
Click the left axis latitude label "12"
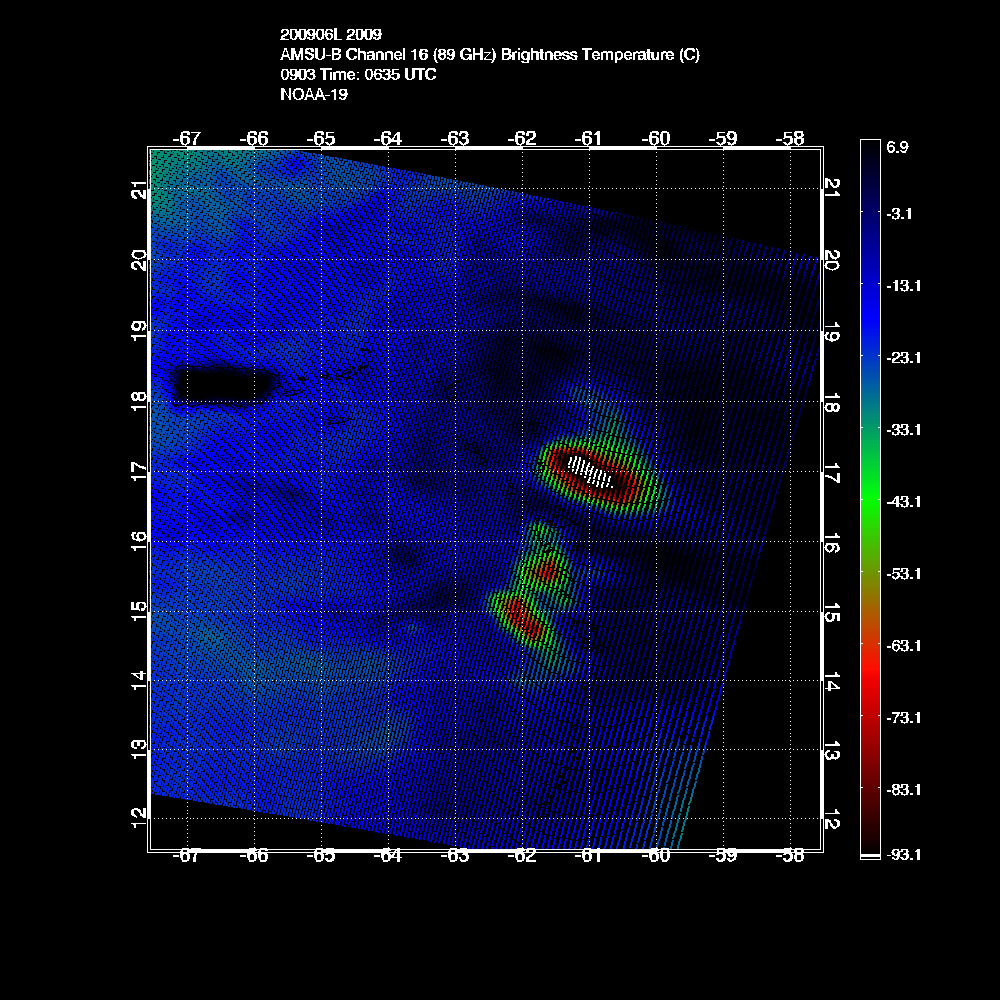(138, 818)
